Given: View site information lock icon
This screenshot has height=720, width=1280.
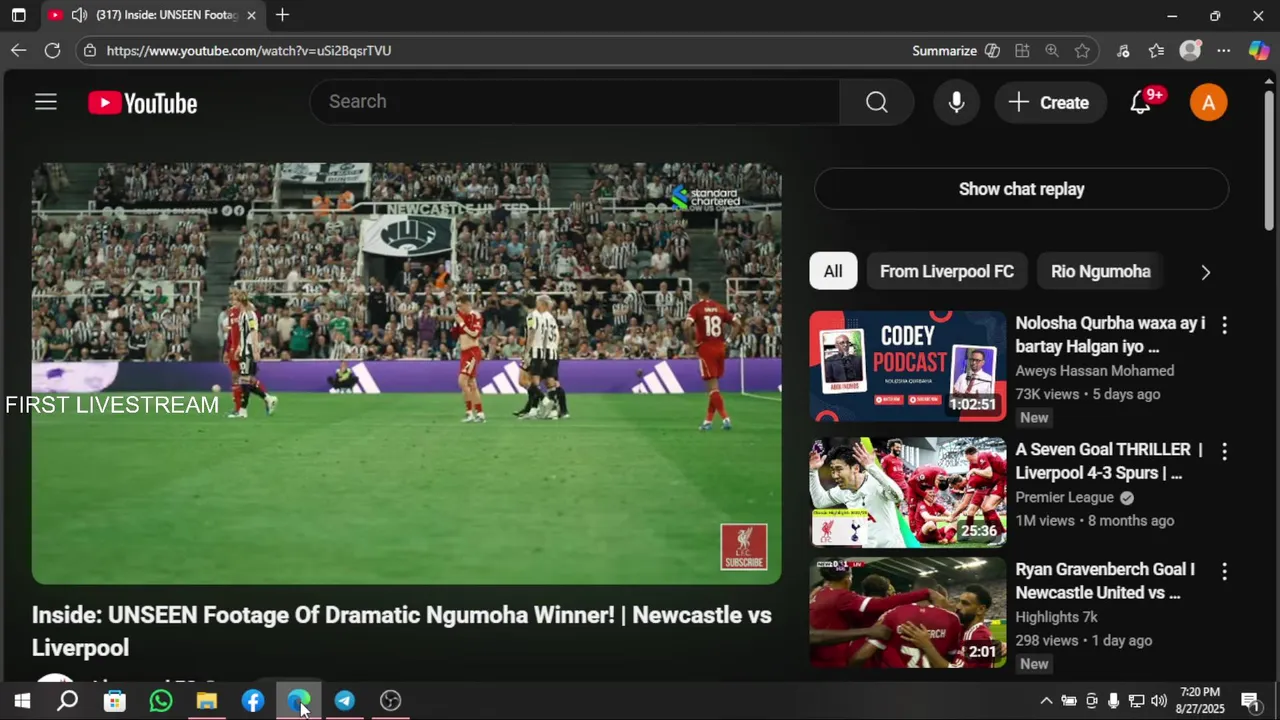Looking at the screenshot, I should pos(90,50).
